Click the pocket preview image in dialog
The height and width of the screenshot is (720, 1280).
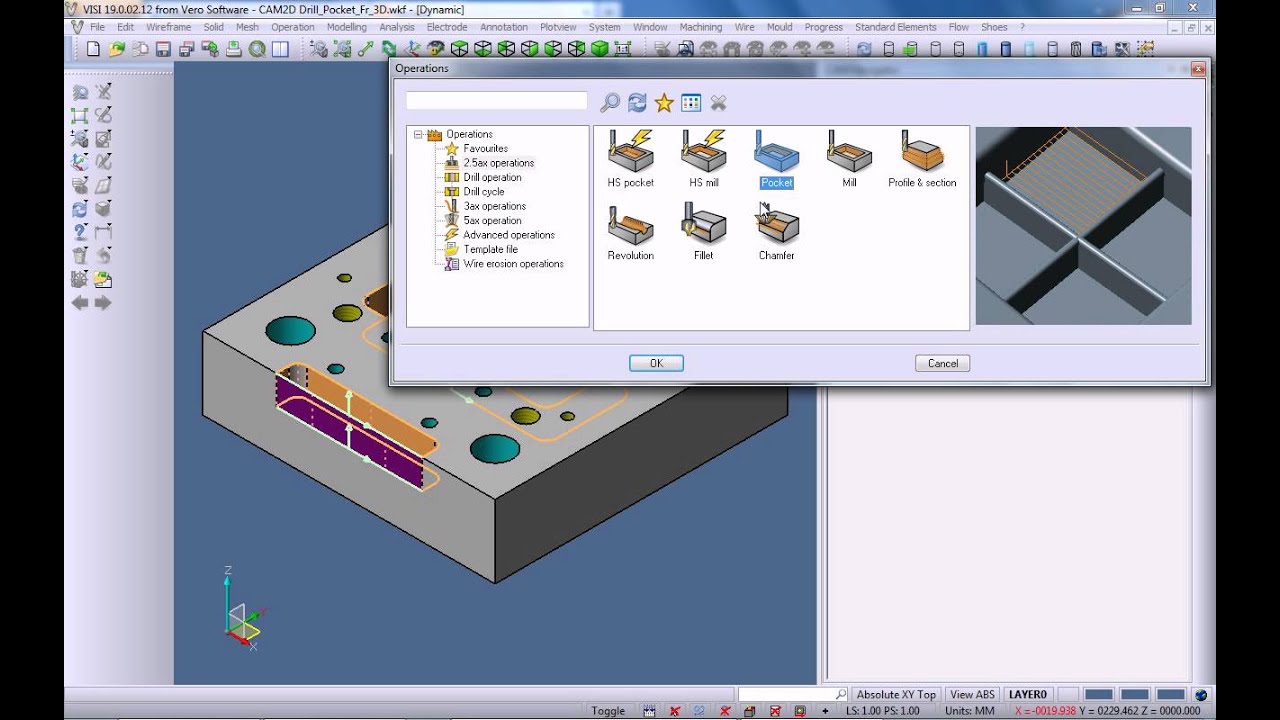1083,225
